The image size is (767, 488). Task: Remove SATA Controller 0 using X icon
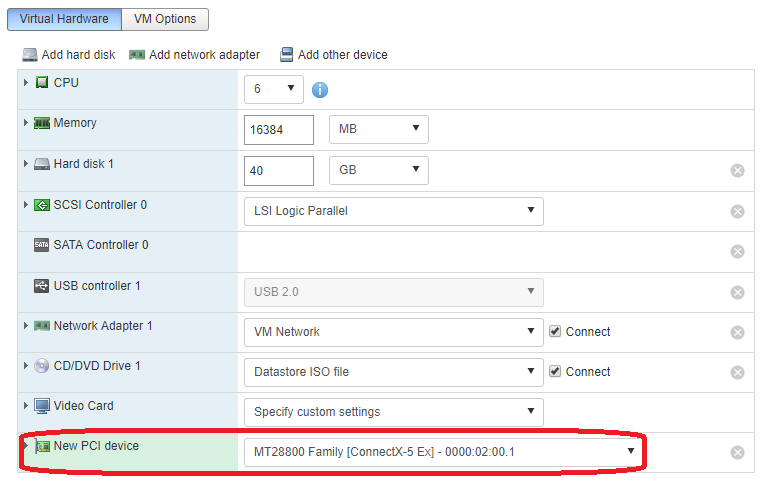(738, 252)
